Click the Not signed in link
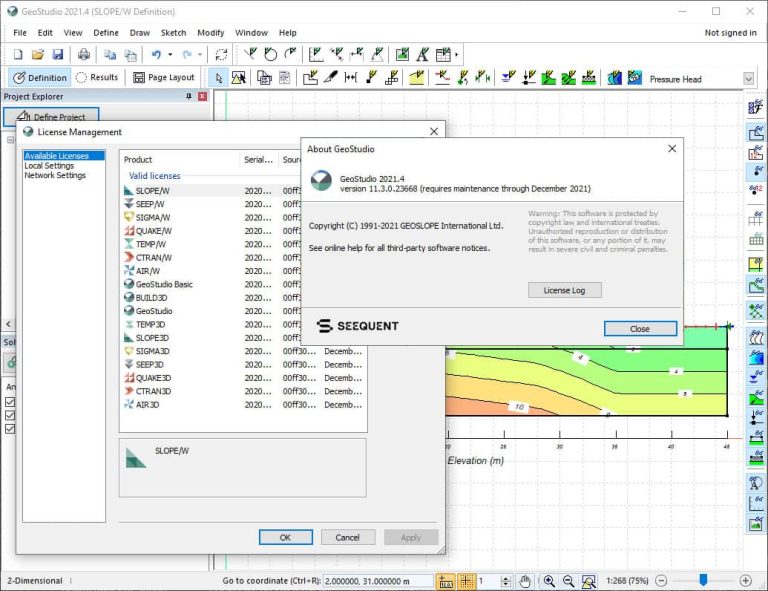This screenshot has height=591, width=768. pyautogui.click(x=730, y=33)
